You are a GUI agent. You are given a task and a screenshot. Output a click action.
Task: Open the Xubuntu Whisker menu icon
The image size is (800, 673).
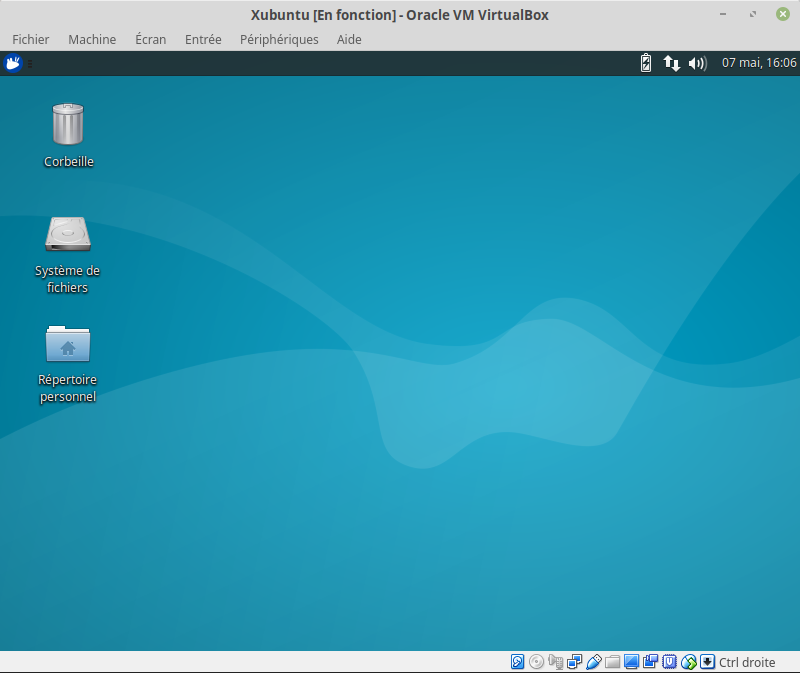[13, 63]
